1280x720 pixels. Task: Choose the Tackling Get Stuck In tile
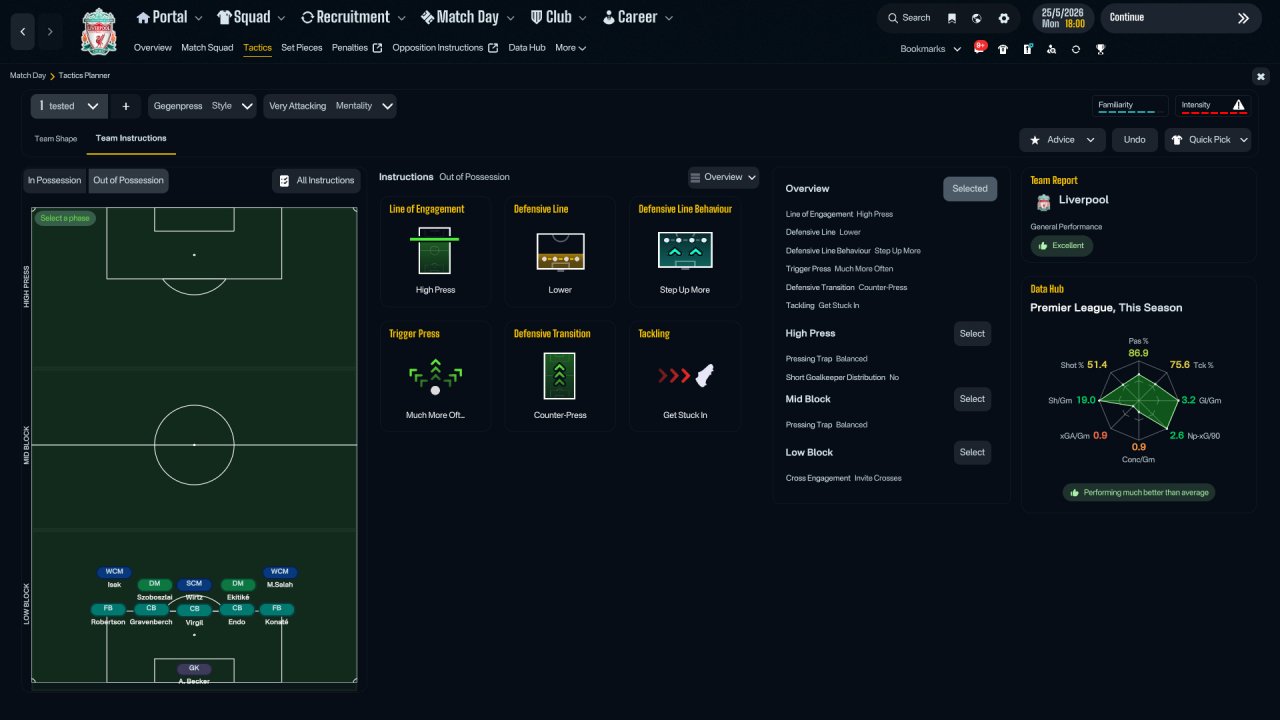pos(685,376)
